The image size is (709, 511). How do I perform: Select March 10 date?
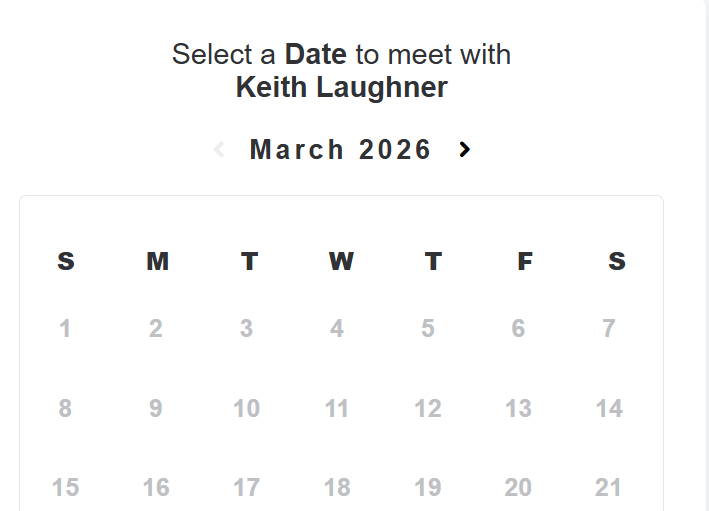tap(246, 408)
